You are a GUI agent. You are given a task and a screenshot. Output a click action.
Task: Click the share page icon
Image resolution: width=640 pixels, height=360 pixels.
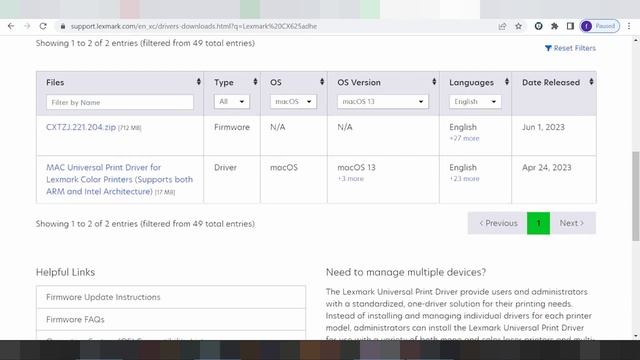(502, 26)
